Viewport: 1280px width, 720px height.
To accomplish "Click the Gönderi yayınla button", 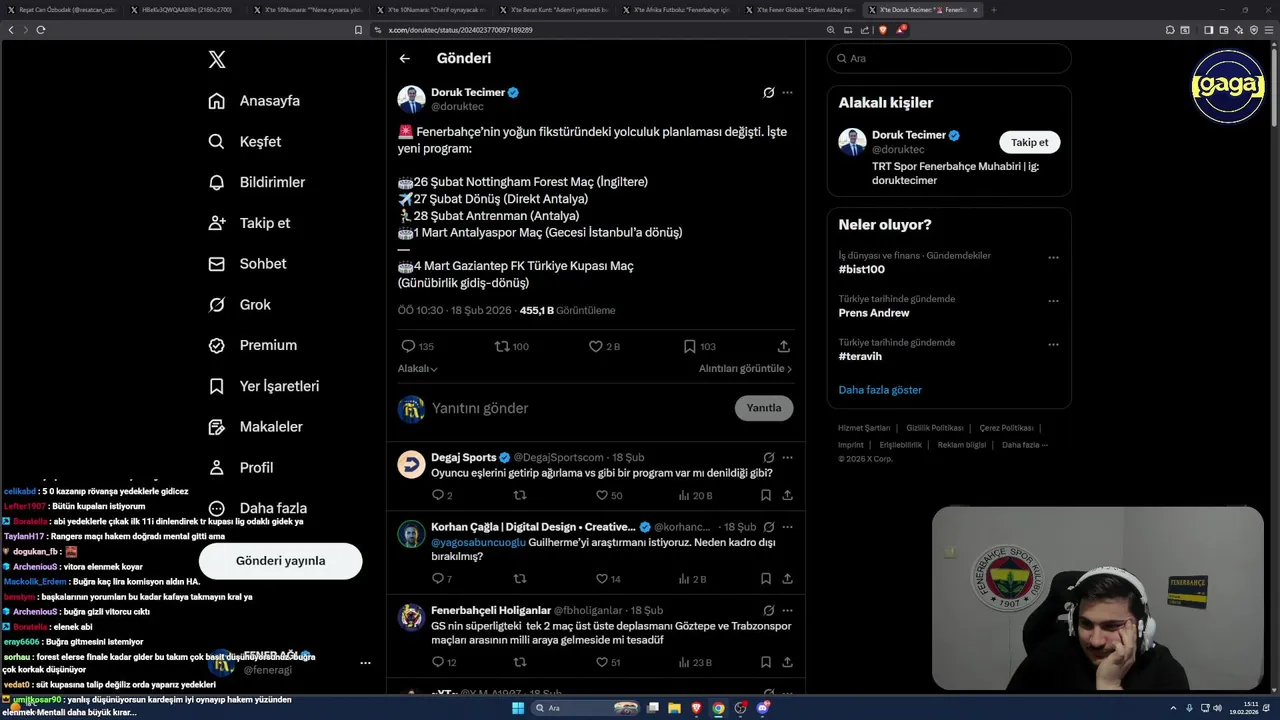I will point(280,561).
